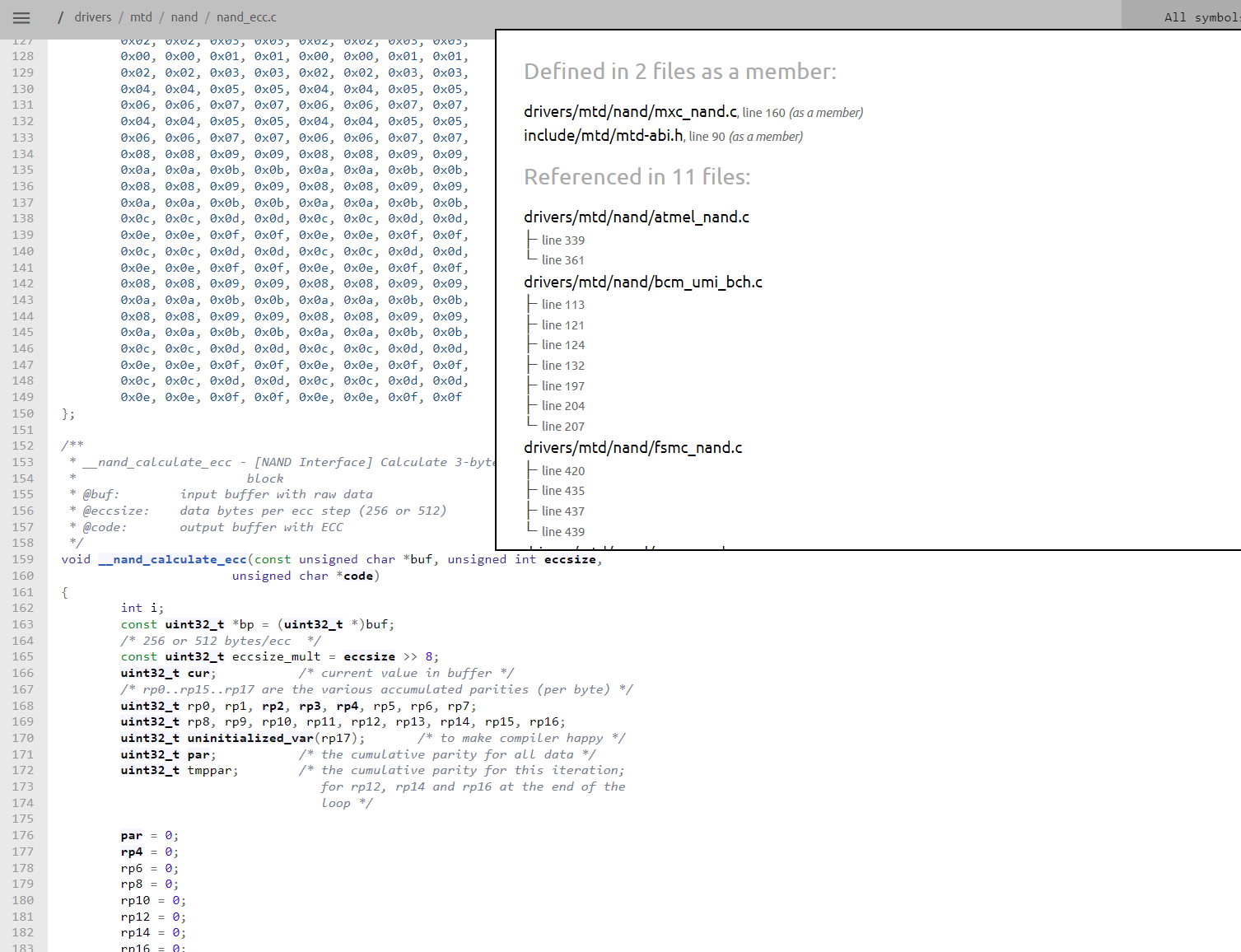Open drivers/mtd/nand/bcm_umi_bch.c reference file
Viewport: 1241px width, 952px height.
pyautogui.click(x=643, y=282)
